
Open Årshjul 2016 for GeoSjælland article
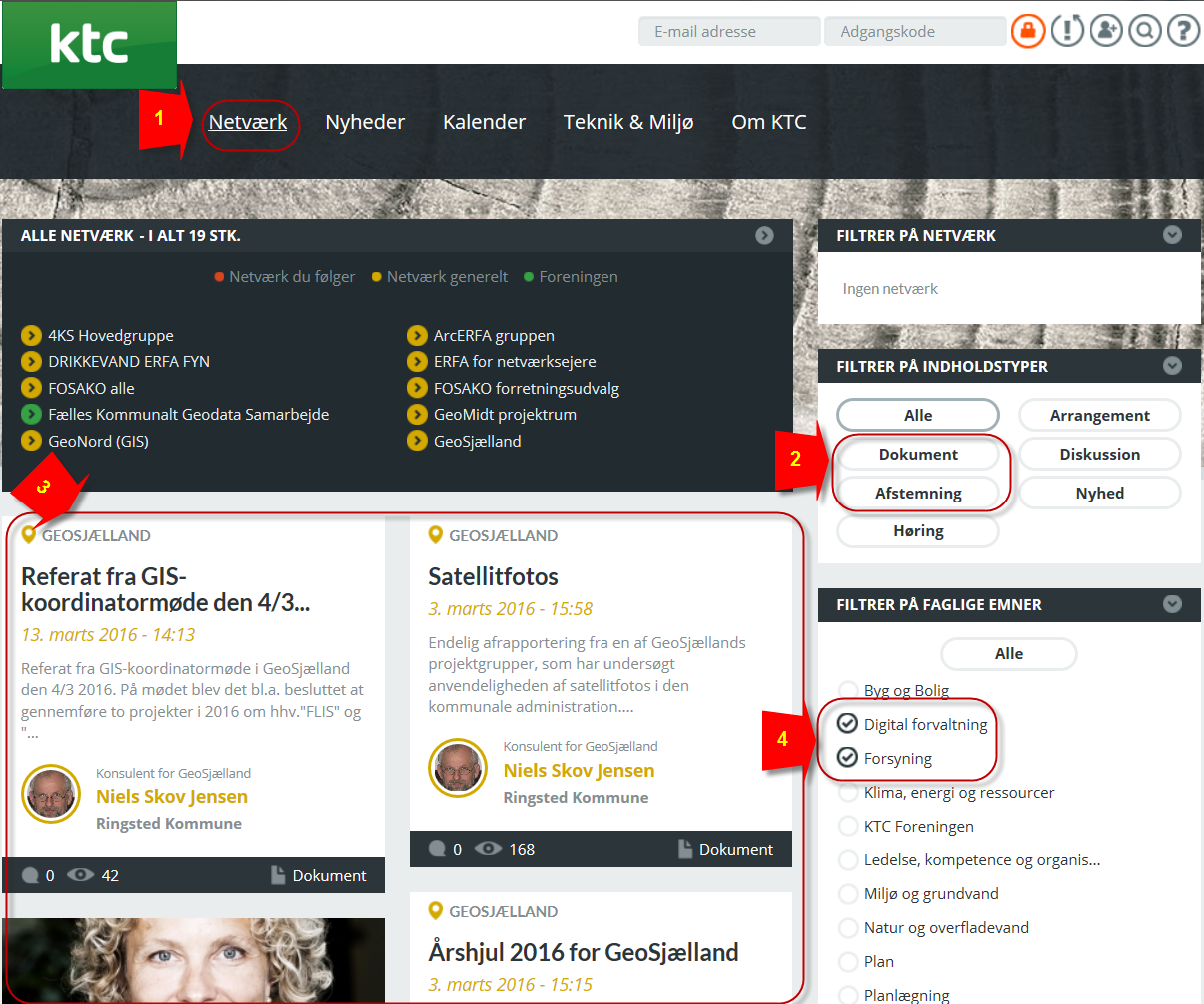(x=584, y=953)
